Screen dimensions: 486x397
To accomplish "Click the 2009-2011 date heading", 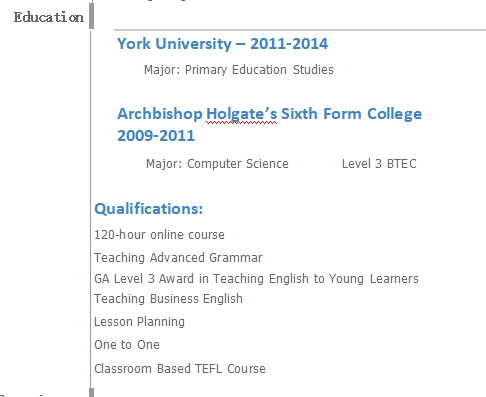I will [156, 136].
